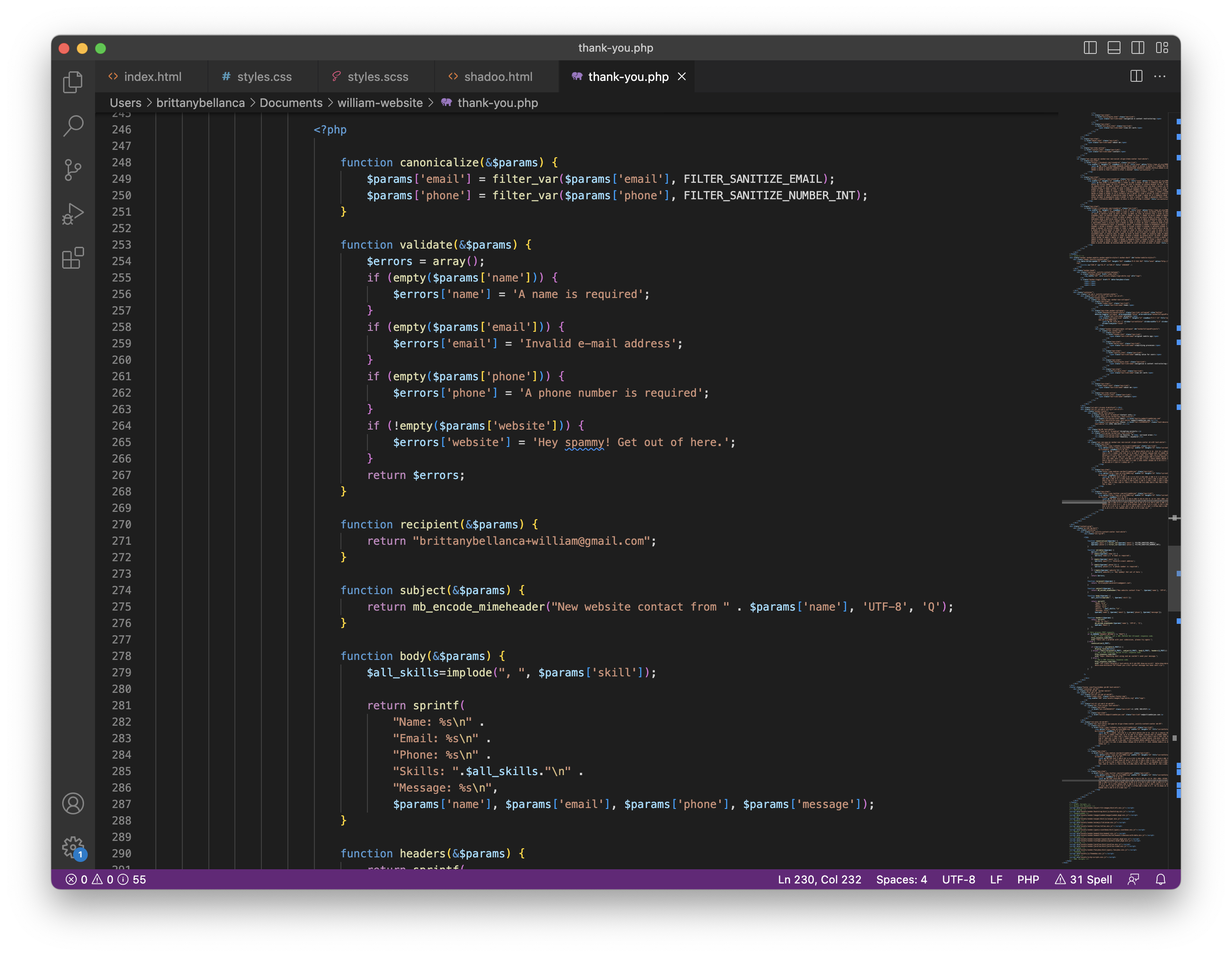This screenshot has height=957, width=1232.
Task: Change indentation via Spaces: 4
Action: pyautogui.click(x=901, y=879)
